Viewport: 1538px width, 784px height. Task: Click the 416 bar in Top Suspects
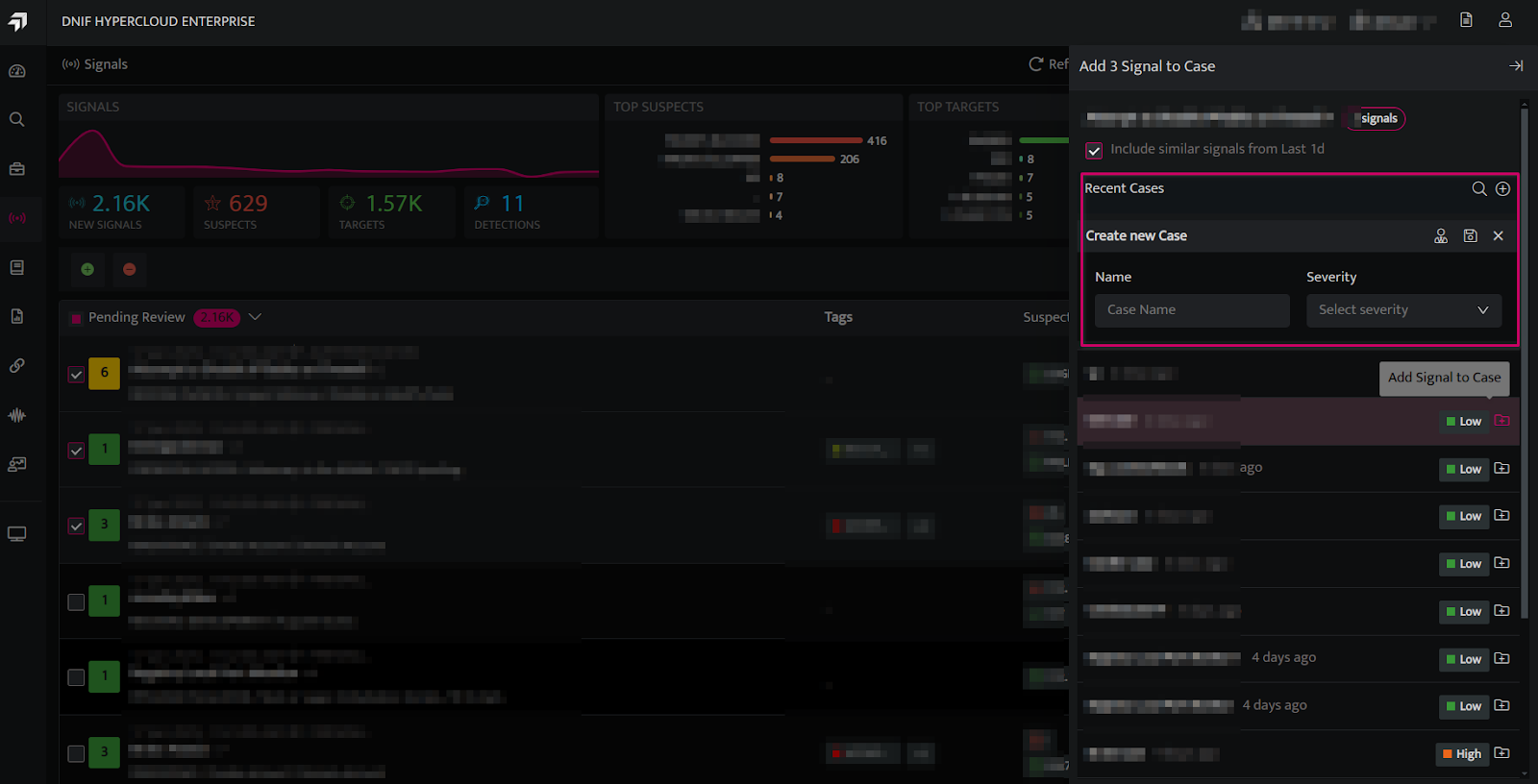coord(816,140)
